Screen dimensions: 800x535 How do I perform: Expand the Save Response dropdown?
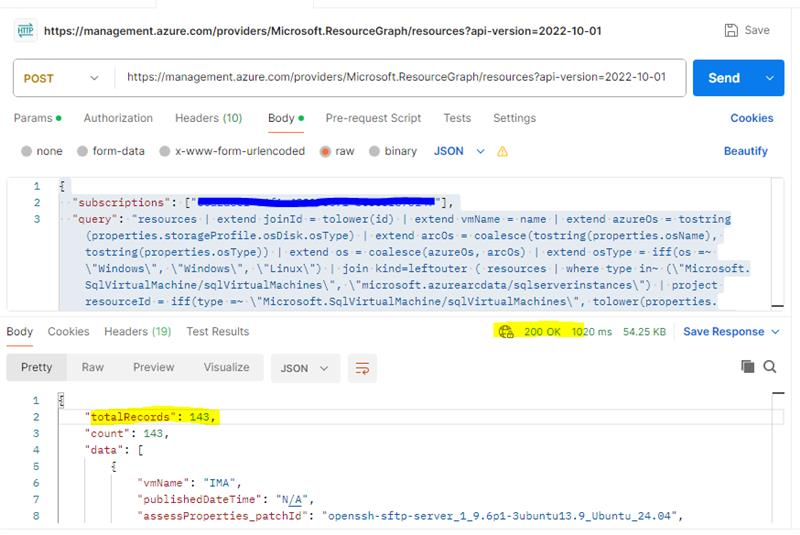[x=776, y=332]
